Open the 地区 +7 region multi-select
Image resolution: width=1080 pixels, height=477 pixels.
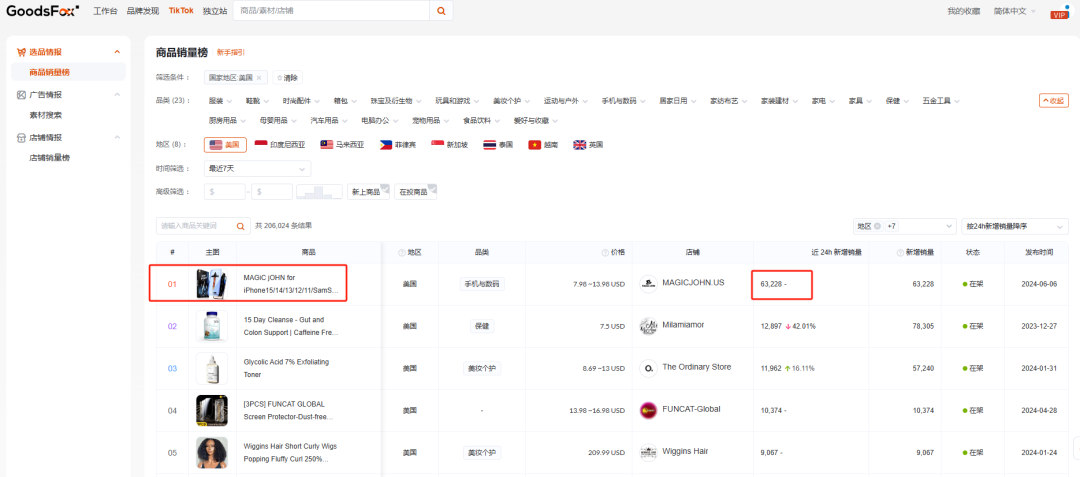(x=904, y=226)
